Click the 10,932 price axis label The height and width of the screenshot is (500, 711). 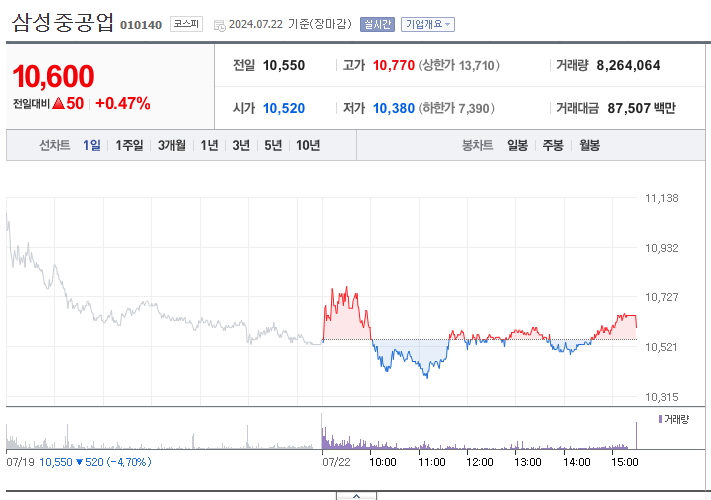(x=662, y=248)
